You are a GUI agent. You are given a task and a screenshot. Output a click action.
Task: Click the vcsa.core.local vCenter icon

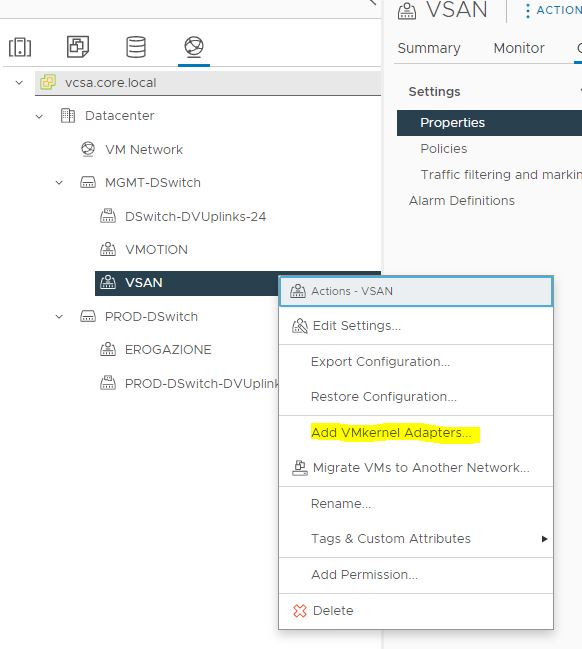coord(48,82)
